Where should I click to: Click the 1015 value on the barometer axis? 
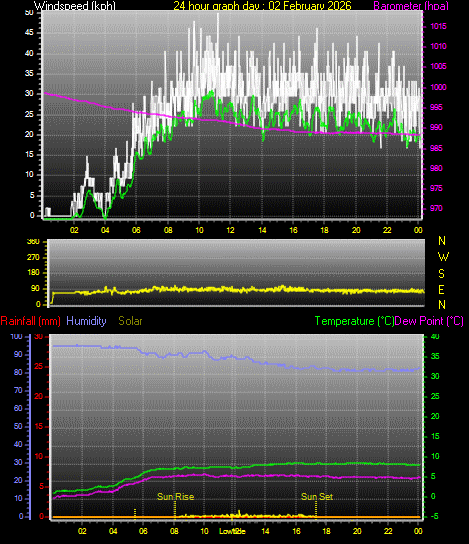pyautogui.click(x=438, y=26)
